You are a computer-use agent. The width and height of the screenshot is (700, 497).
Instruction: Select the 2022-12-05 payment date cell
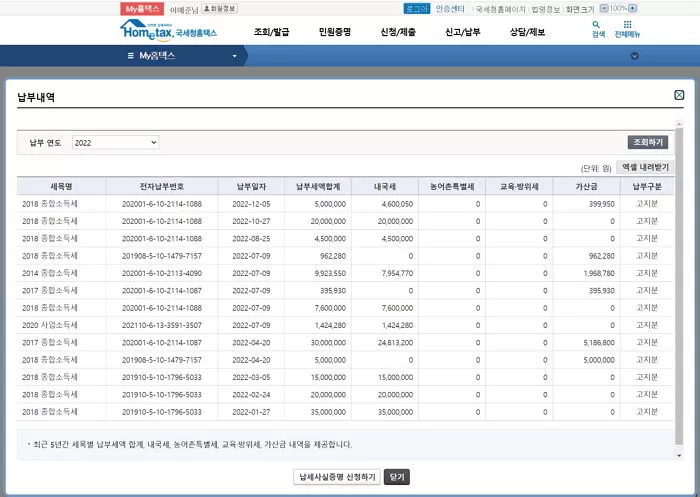251,204
